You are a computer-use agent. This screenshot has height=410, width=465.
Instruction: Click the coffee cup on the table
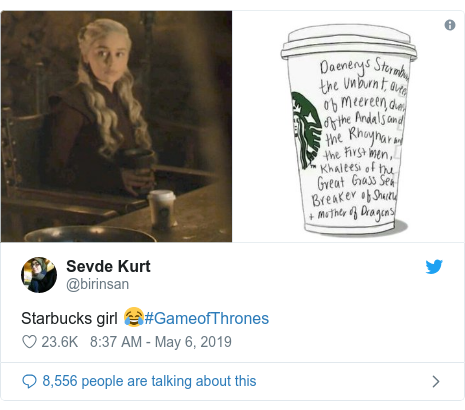[162, 209]
